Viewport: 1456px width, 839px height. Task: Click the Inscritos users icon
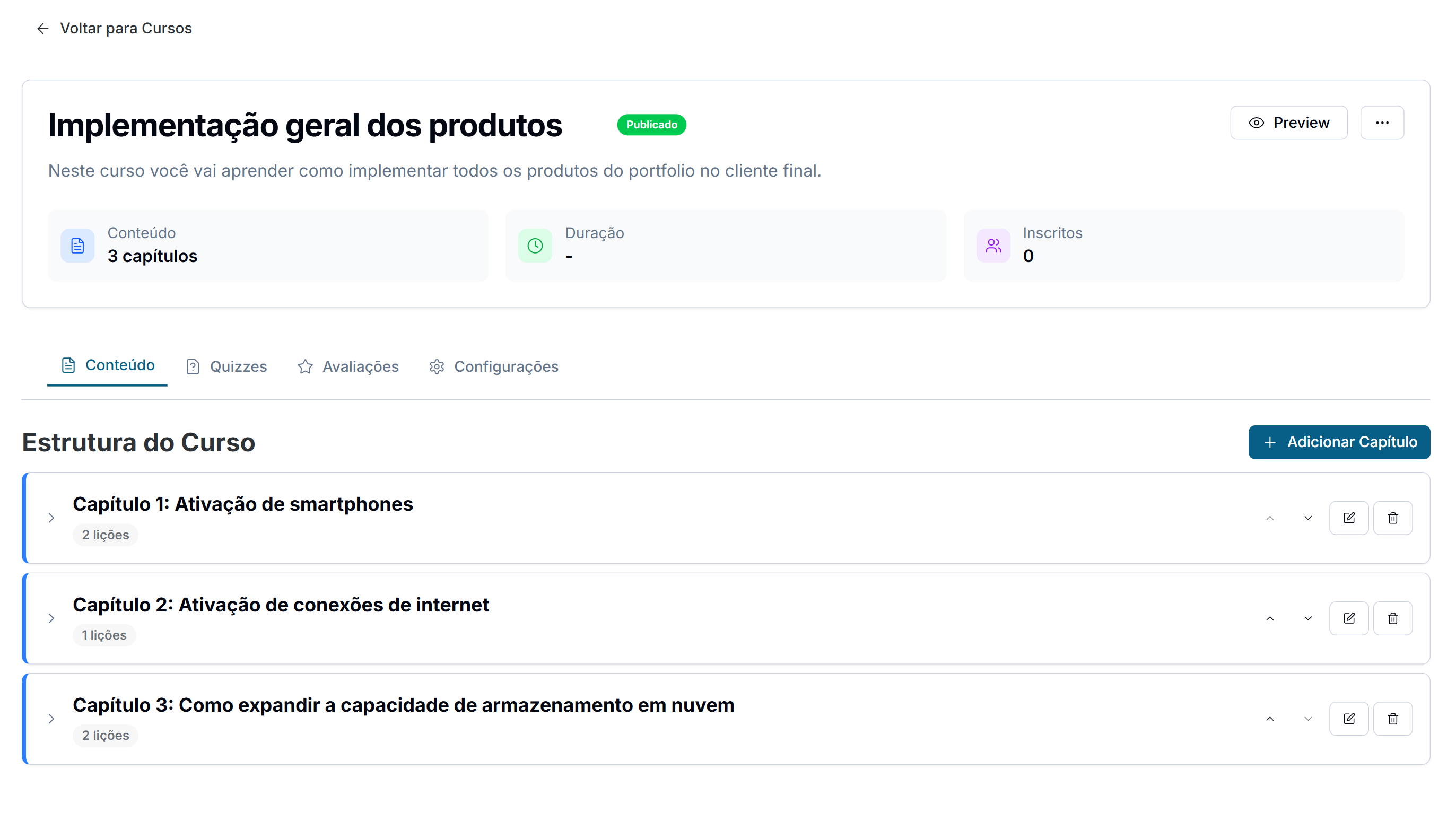point(993,246)
